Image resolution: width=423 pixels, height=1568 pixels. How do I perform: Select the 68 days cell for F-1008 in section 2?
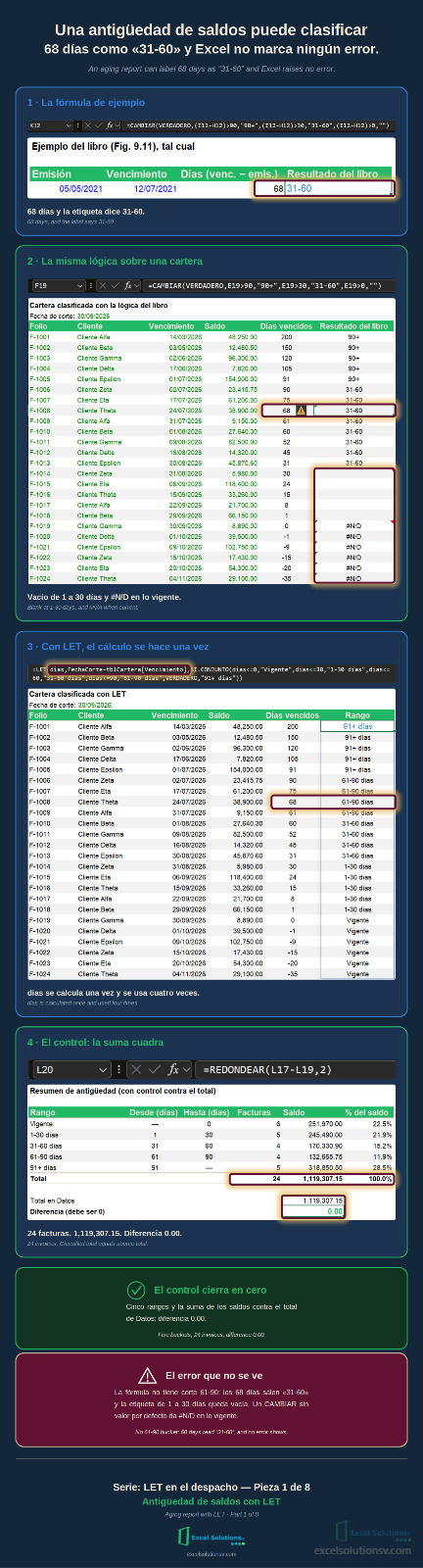(286, 411)
